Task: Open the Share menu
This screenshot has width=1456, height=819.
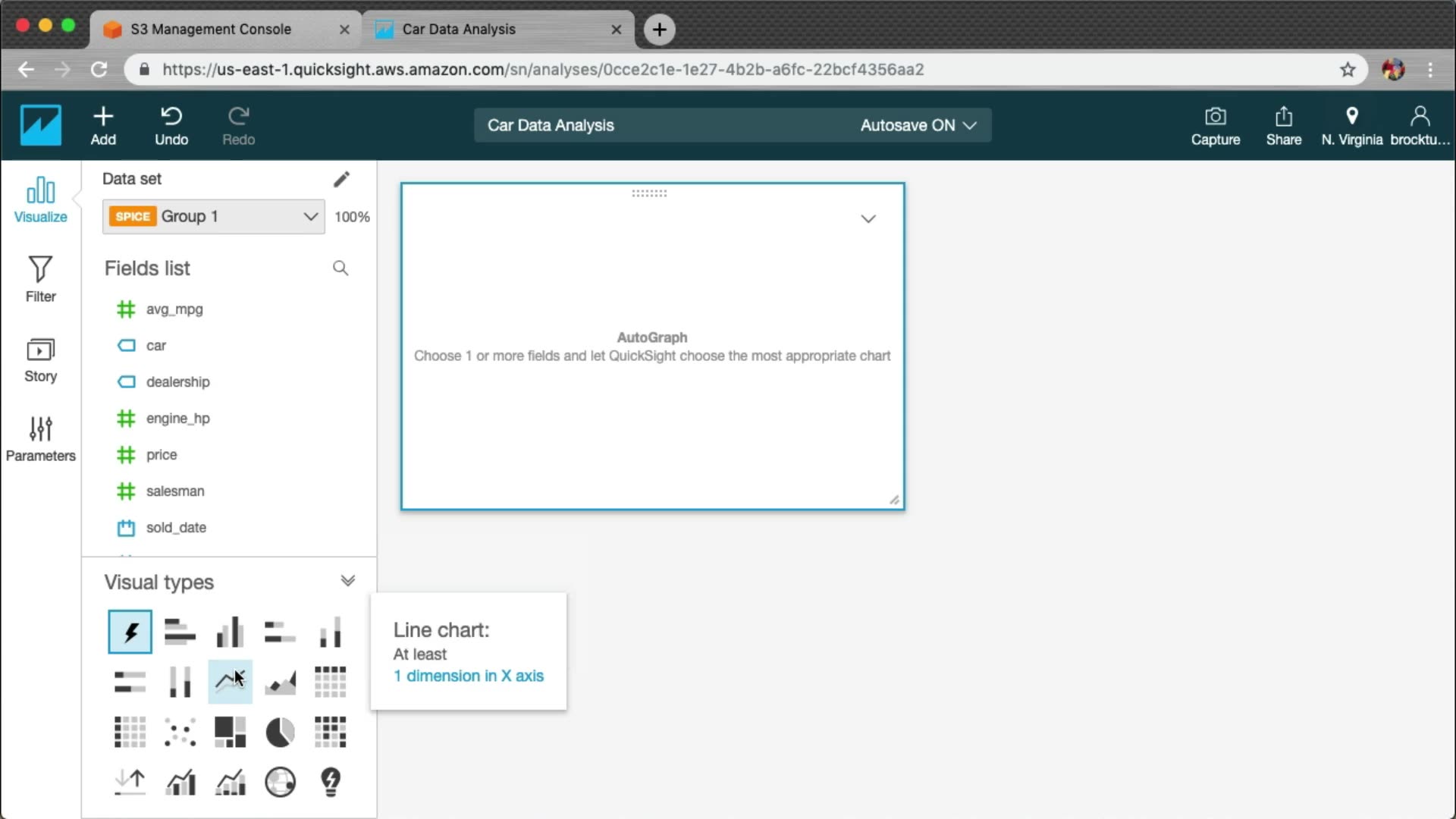Action: (x=1283, y=125)
